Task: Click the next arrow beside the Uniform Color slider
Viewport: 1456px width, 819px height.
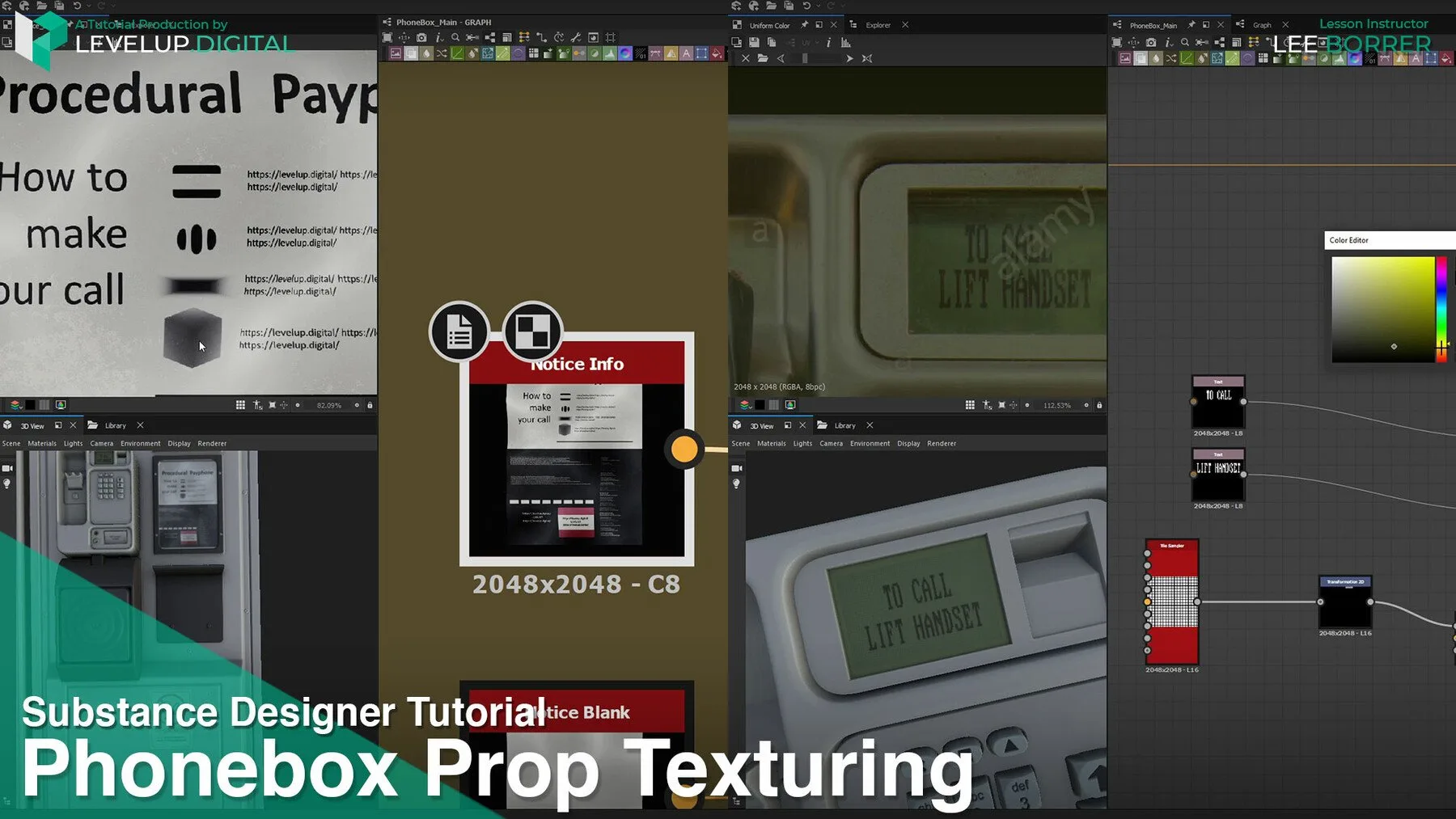Action: 849,58
